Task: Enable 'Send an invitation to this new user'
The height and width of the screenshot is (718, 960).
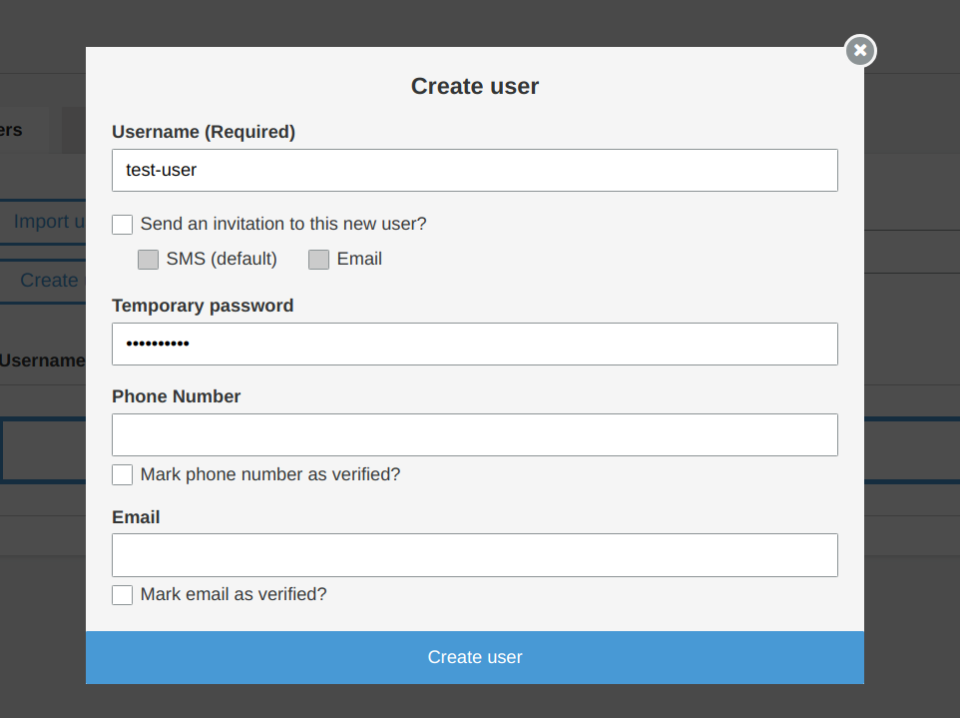Action: 122,224
